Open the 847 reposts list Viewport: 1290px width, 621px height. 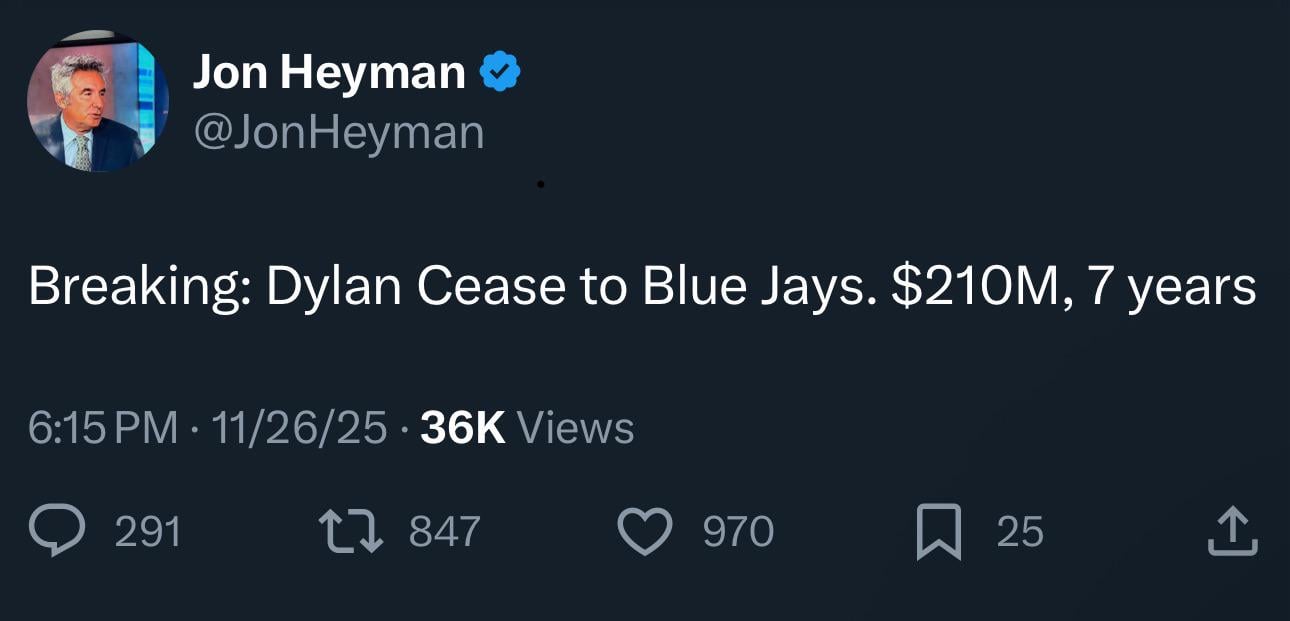click(444, 531)
